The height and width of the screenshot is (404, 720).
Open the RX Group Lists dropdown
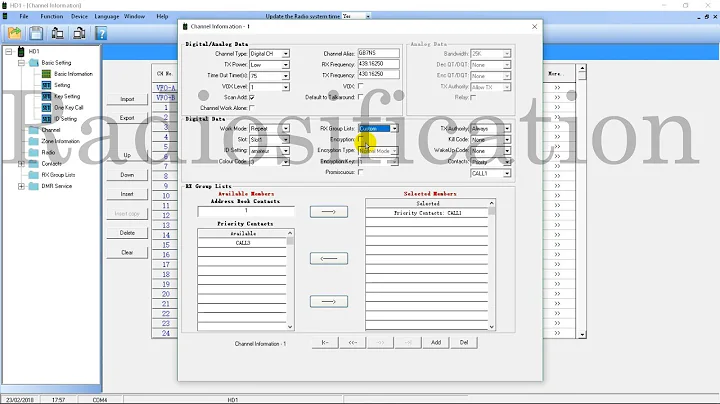[x=394, y=129]
